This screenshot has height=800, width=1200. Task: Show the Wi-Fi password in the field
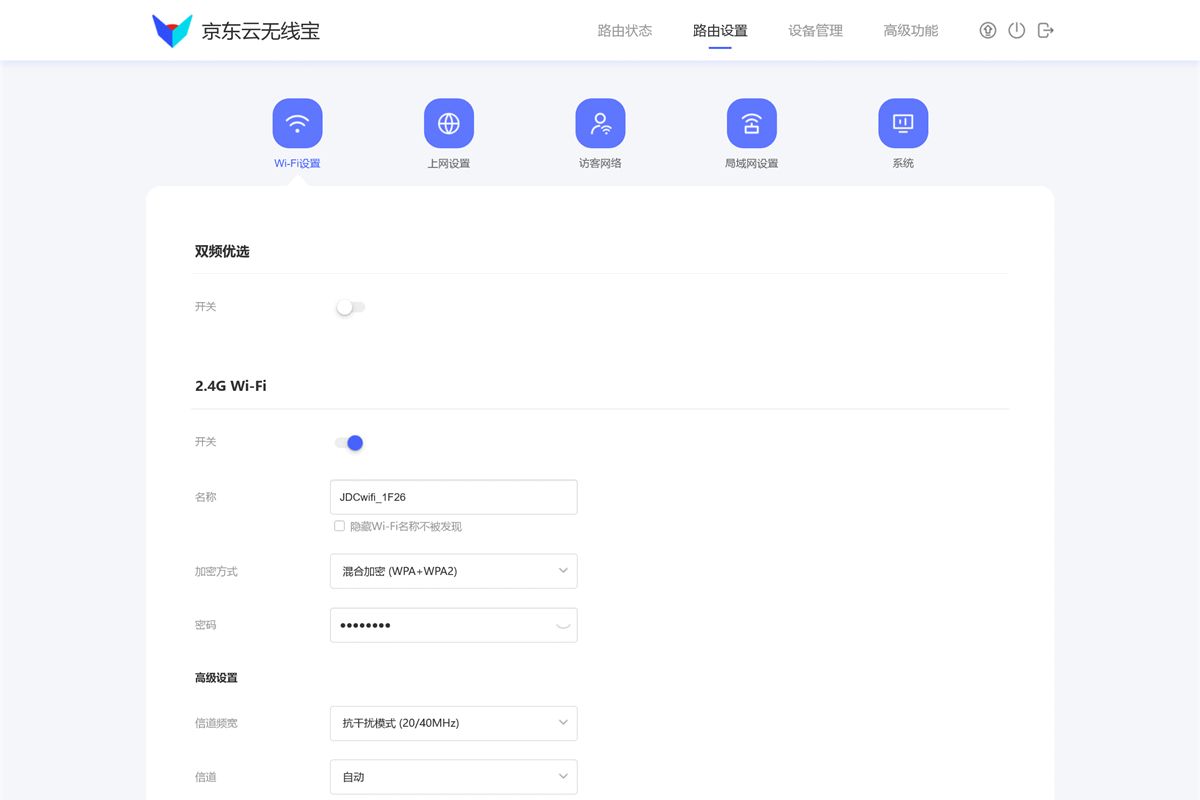tap(563, 625)
